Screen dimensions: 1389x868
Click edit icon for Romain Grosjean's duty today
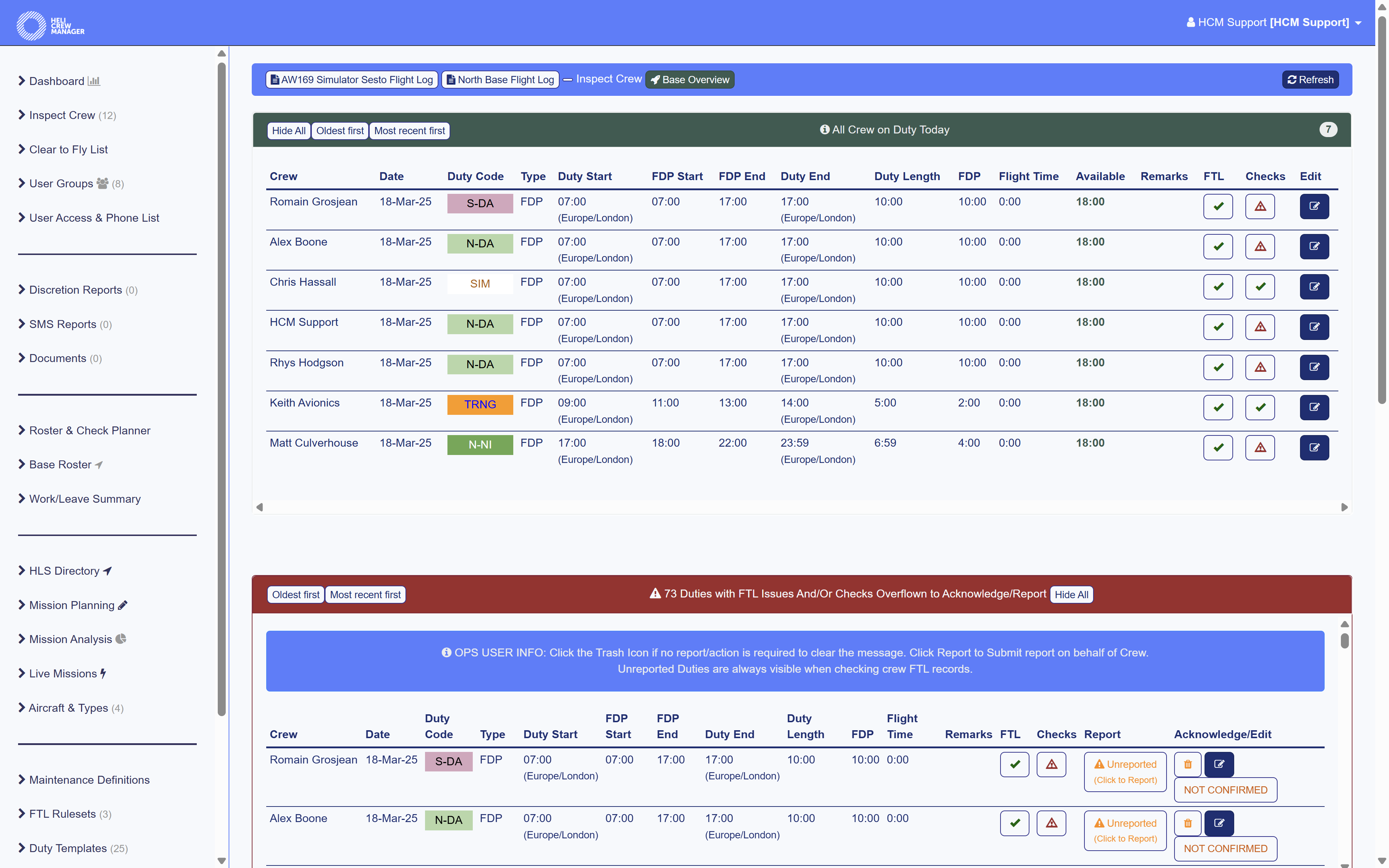click(1314, 206)
